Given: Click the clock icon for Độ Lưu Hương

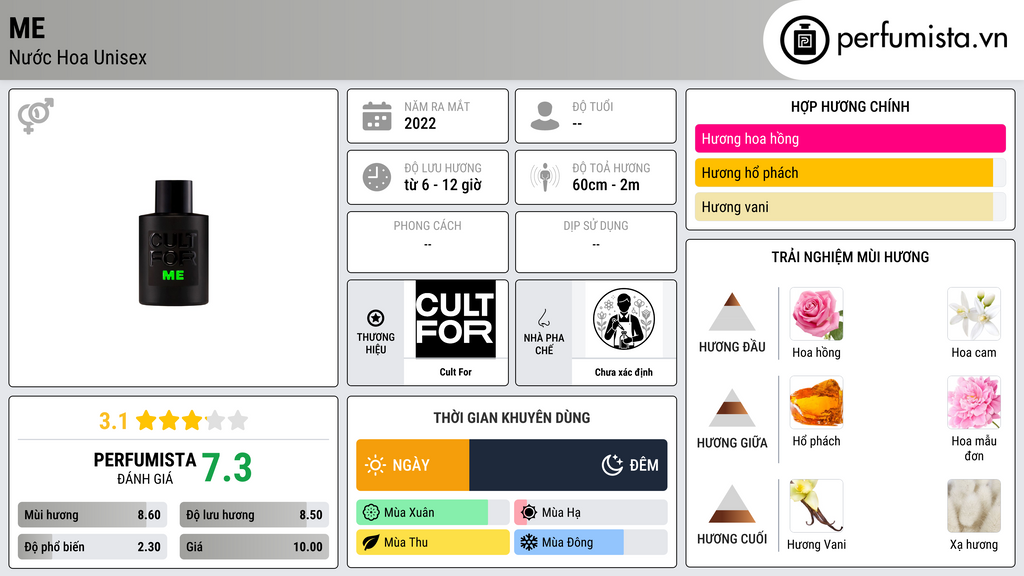Looking at the screenshot, I should [x=377, y=177].
